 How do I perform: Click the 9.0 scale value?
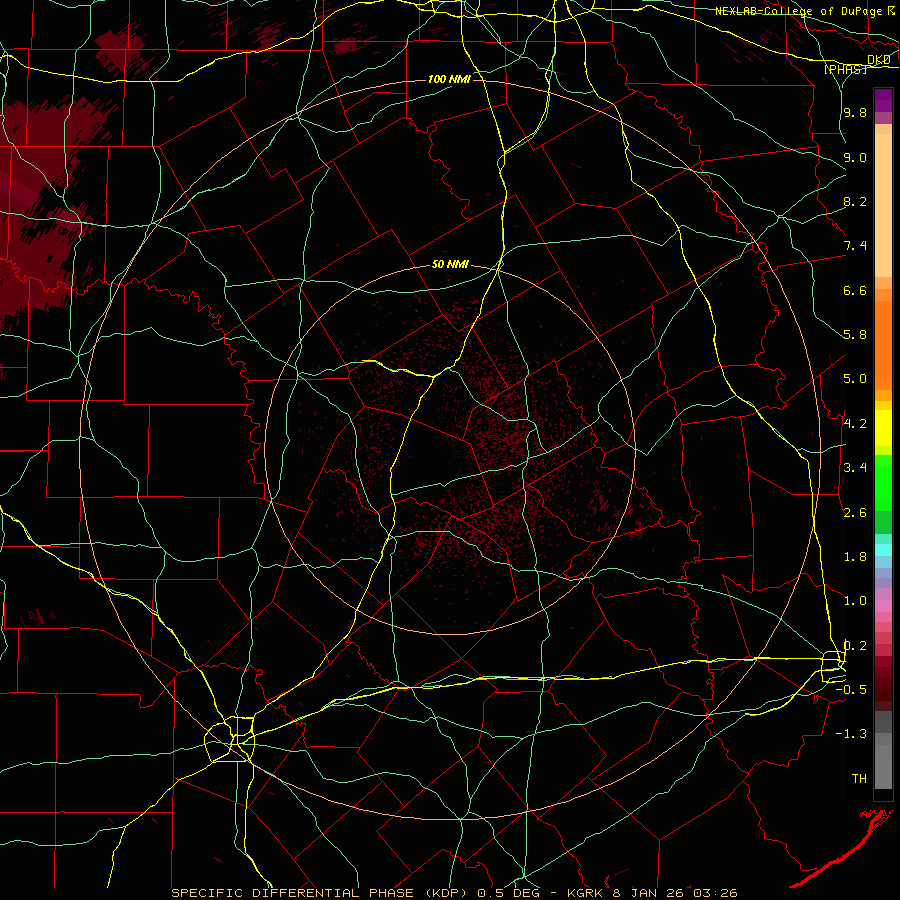[855, 157]
